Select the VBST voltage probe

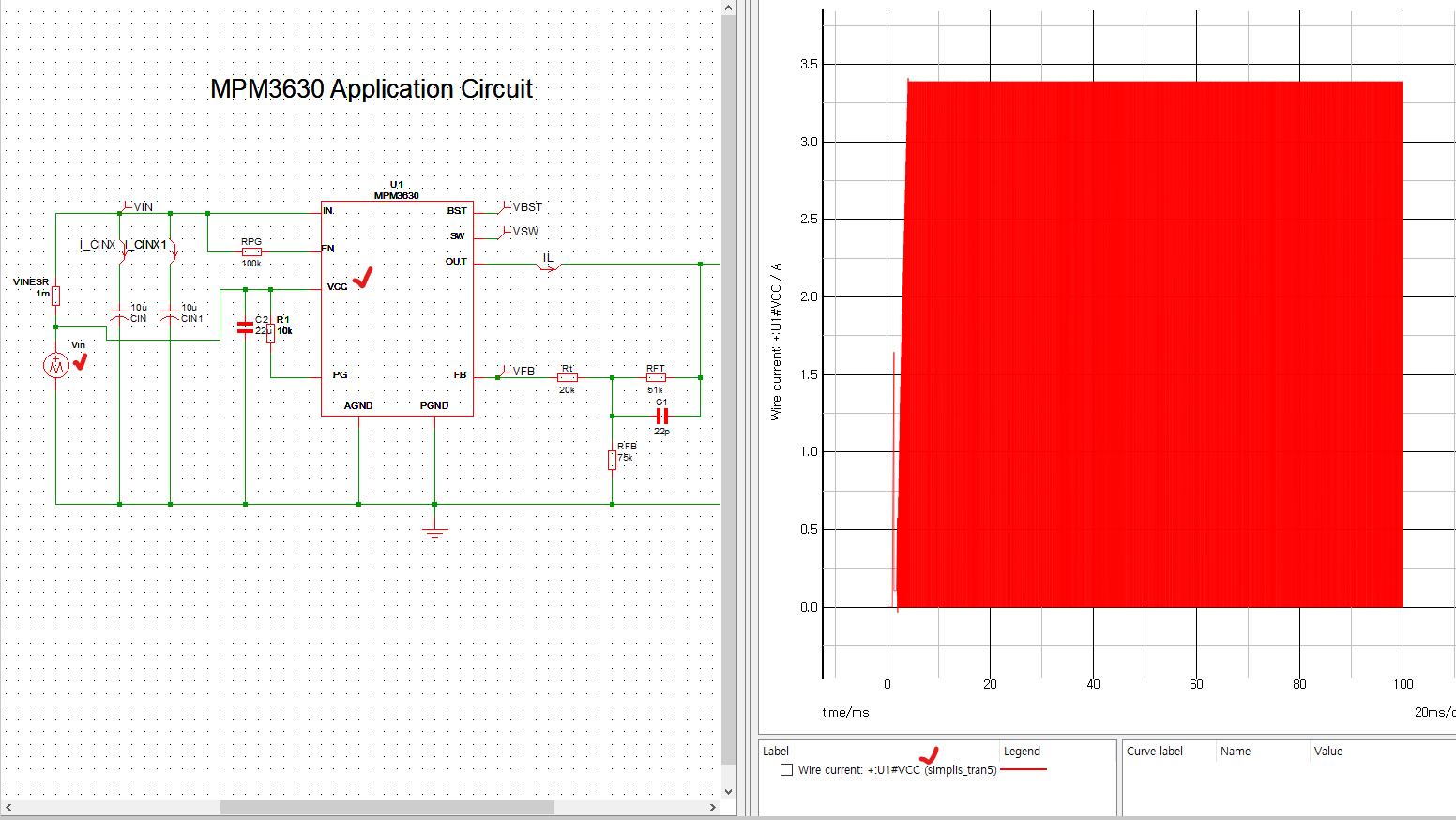pos(521,207)
